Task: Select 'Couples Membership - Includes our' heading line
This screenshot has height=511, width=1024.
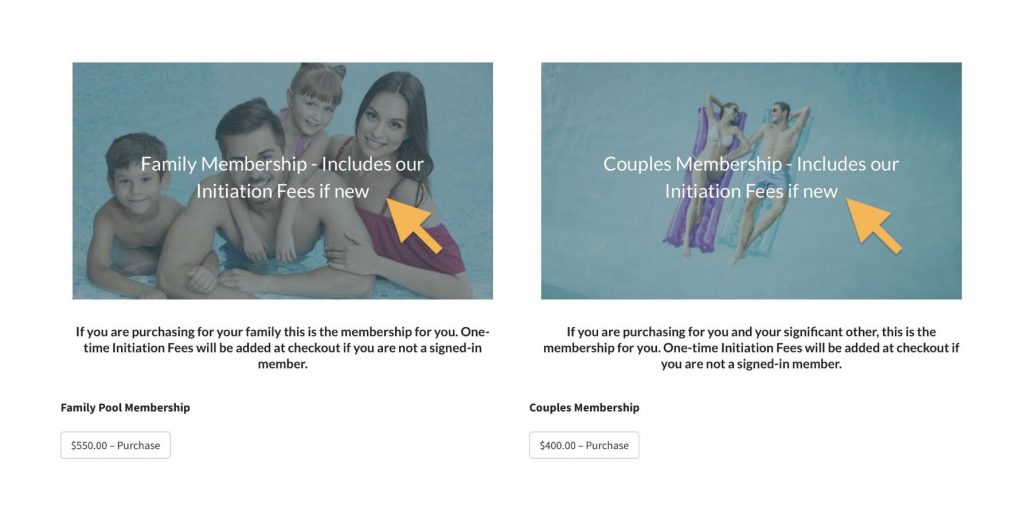Action: [751, 164]
